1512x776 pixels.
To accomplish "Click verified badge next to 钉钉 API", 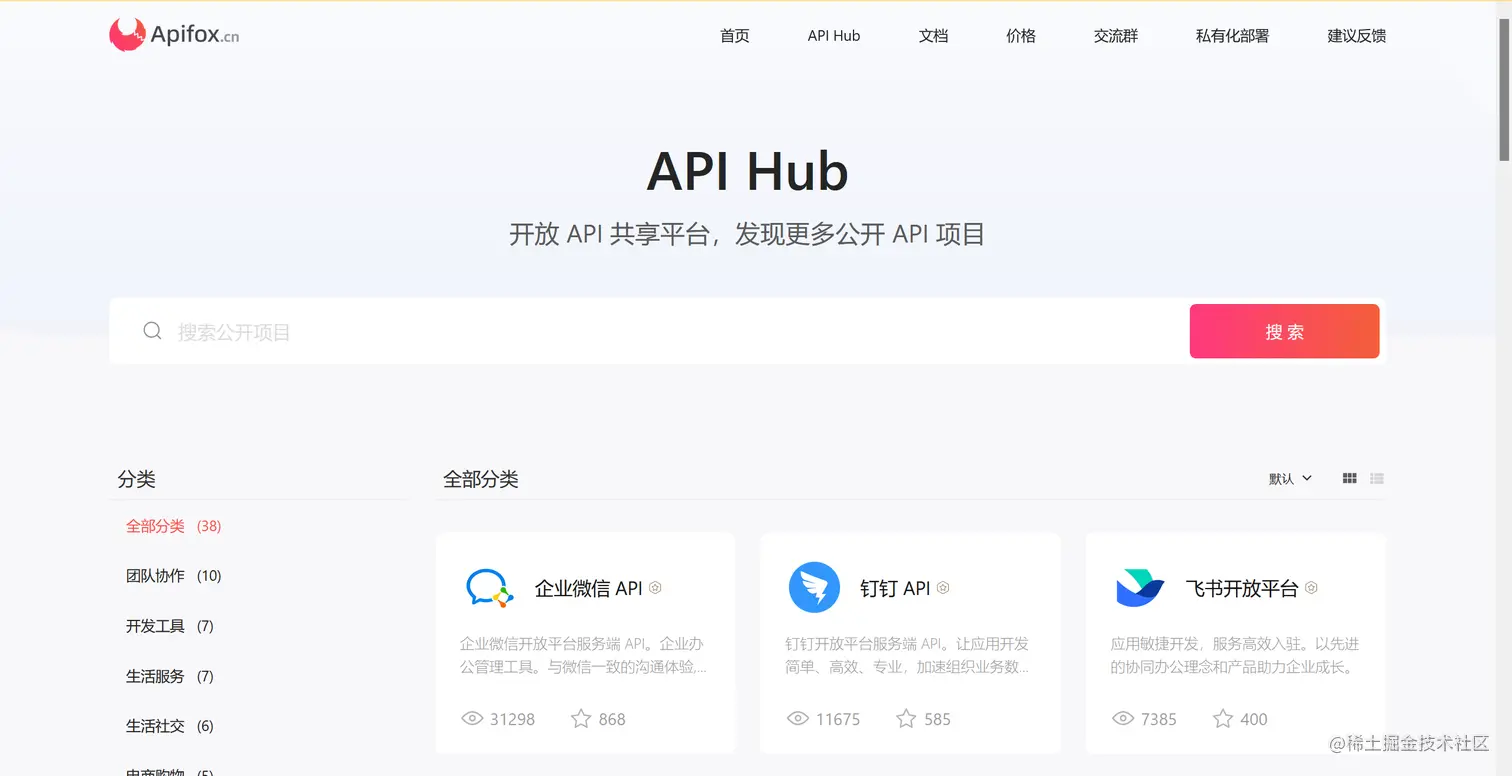I will pos(943,588).
